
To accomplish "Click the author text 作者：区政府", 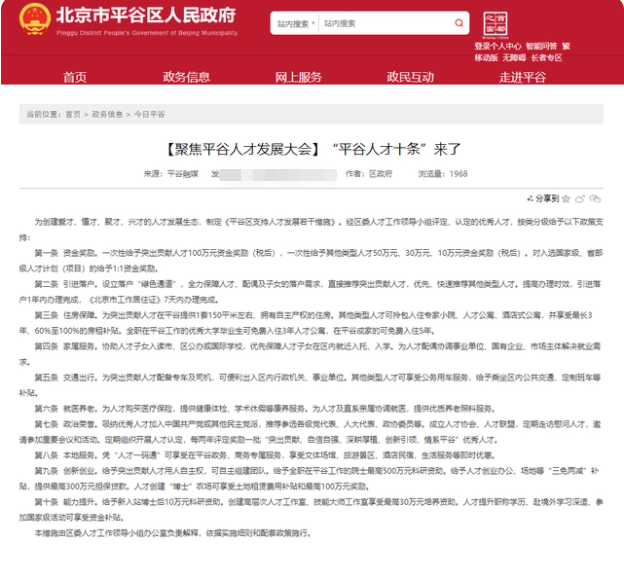I will click(x=369, y=174).
